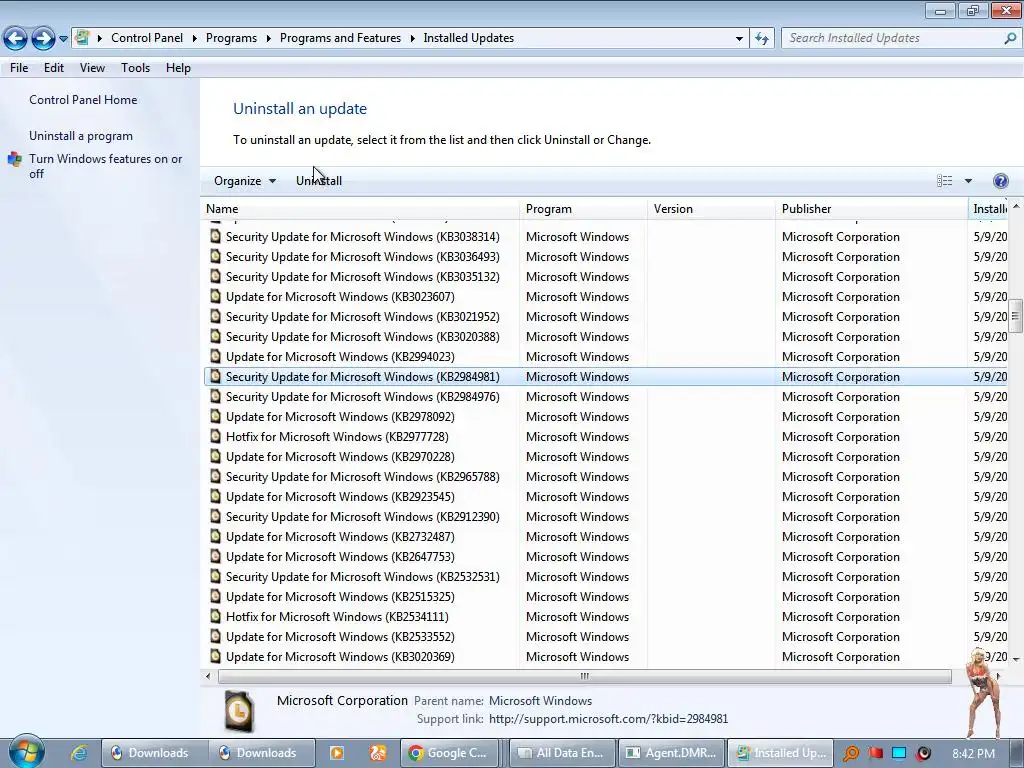Open the address bar history dropdown arrow
Image resolution: width=1024 pixels, height=768 pixels.
pyautogui.click(x=739, y=39)
